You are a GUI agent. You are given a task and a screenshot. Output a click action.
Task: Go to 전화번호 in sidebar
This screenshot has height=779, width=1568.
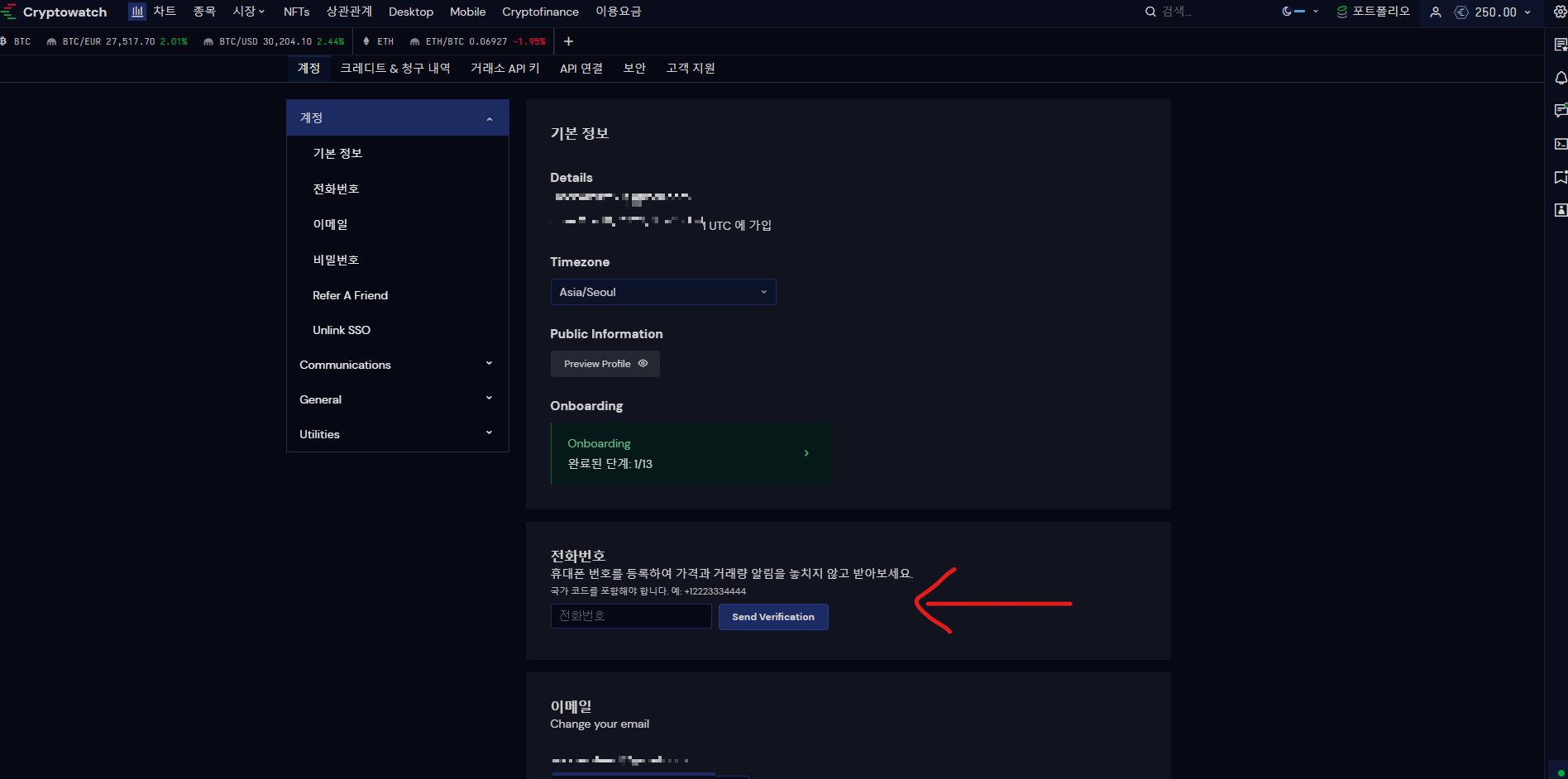click(336, 189)
